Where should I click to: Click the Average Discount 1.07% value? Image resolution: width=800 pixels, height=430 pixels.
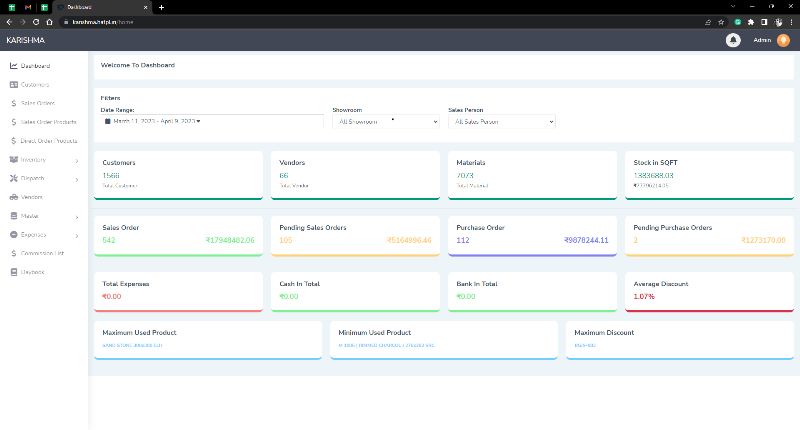point(644,296)
